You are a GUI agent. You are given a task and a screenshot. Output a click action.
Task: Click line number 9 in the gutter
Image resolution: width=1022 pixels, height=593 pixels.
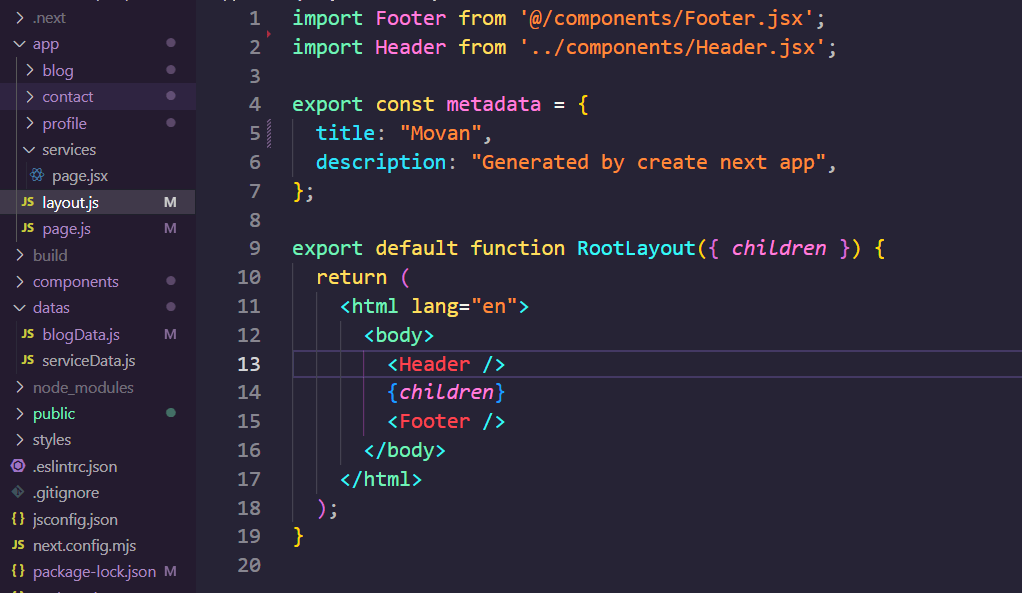coord(255,248)
